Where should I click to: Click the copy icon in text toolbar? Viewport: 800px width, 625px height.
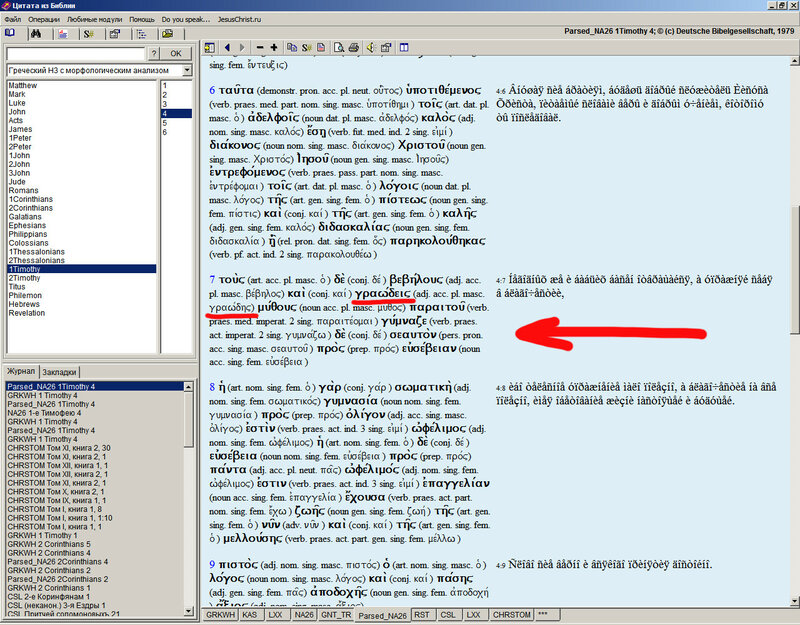pyautogui.click(x=292, y=47)
